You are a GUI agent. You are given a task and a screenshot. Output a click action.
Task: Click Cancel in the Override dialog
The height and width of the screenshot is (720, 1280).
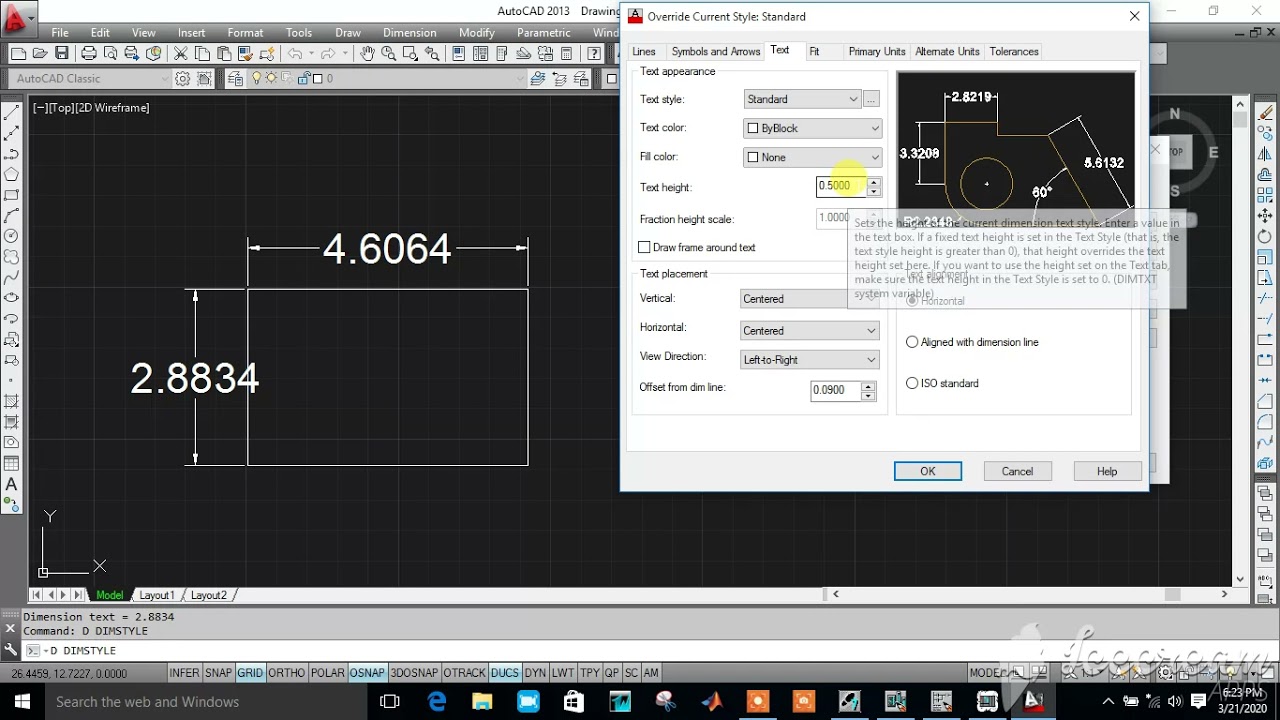(x=1017, y=471)
